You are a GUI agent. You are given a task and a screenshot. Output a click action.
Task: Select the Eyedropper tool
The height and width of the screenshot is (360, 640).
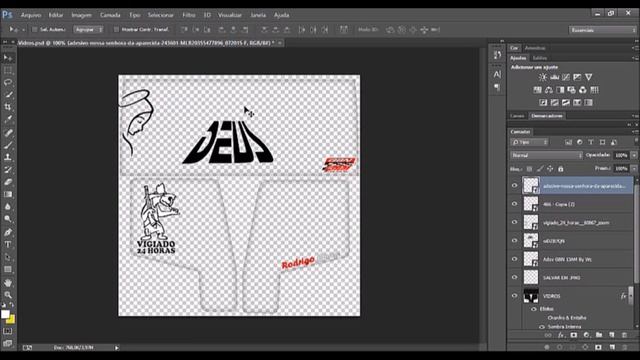[8, 119]
